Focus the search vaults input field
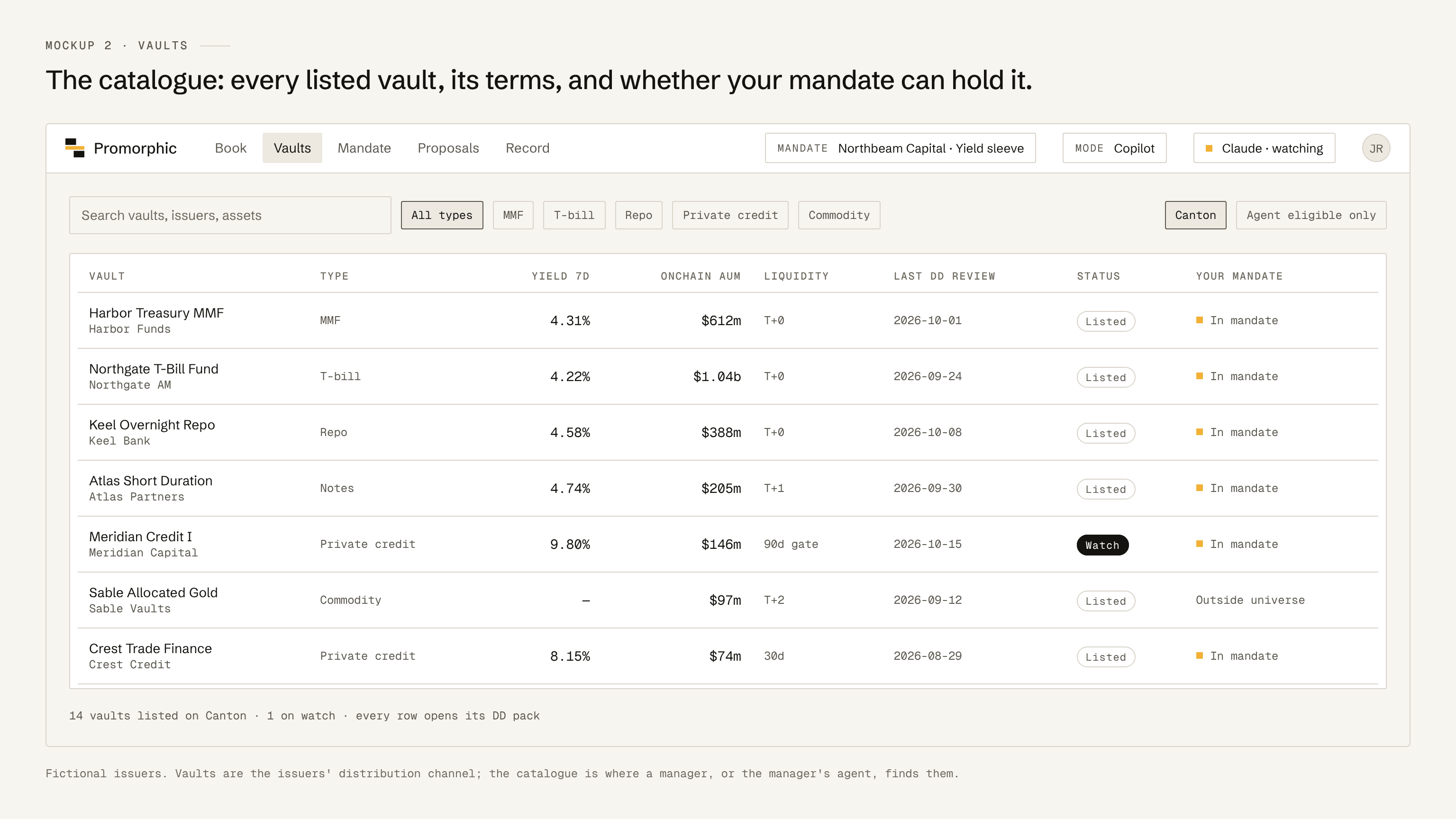 point(230,215)
